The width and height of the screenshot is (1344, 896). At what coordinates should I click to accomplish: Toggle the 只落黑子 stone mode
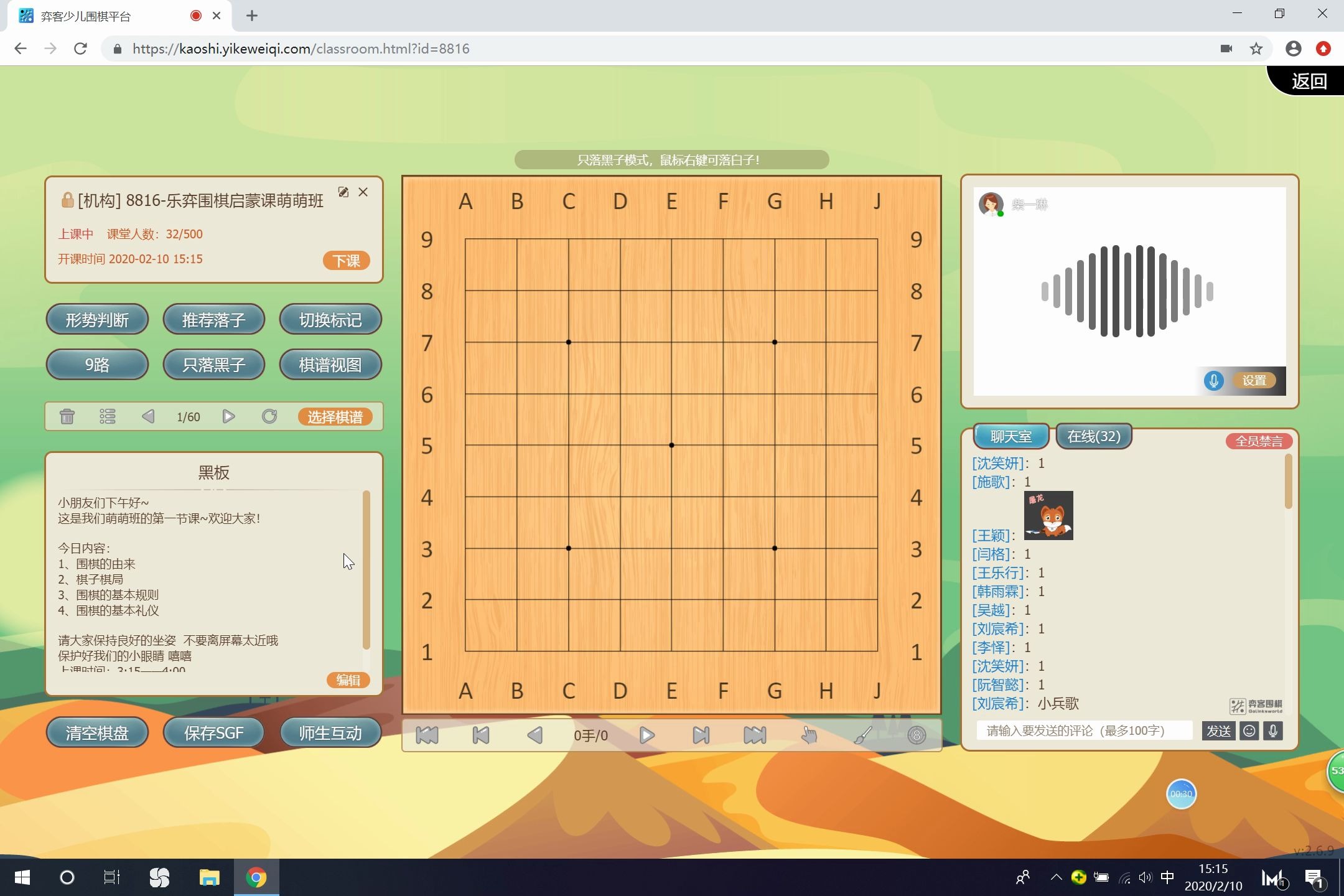(213, 365)
